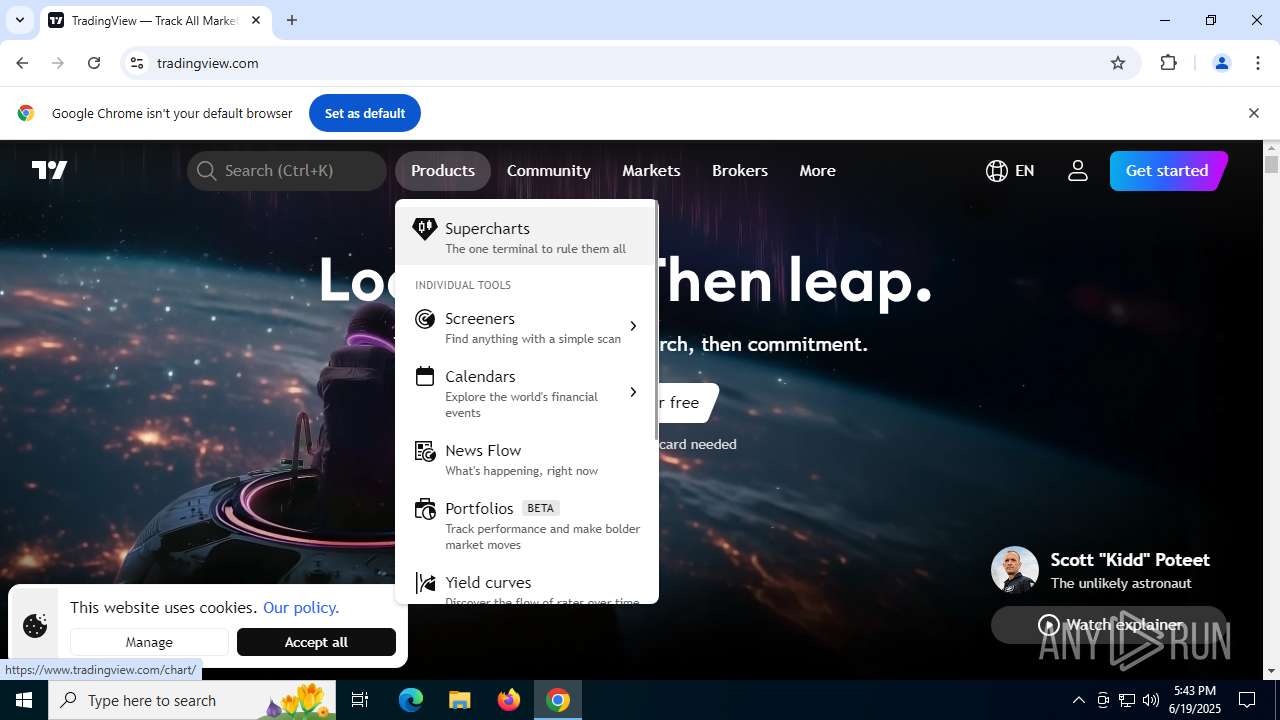Bookmark this tab with star icon
The image size is (1280, 720).
tap(1118, 63)
